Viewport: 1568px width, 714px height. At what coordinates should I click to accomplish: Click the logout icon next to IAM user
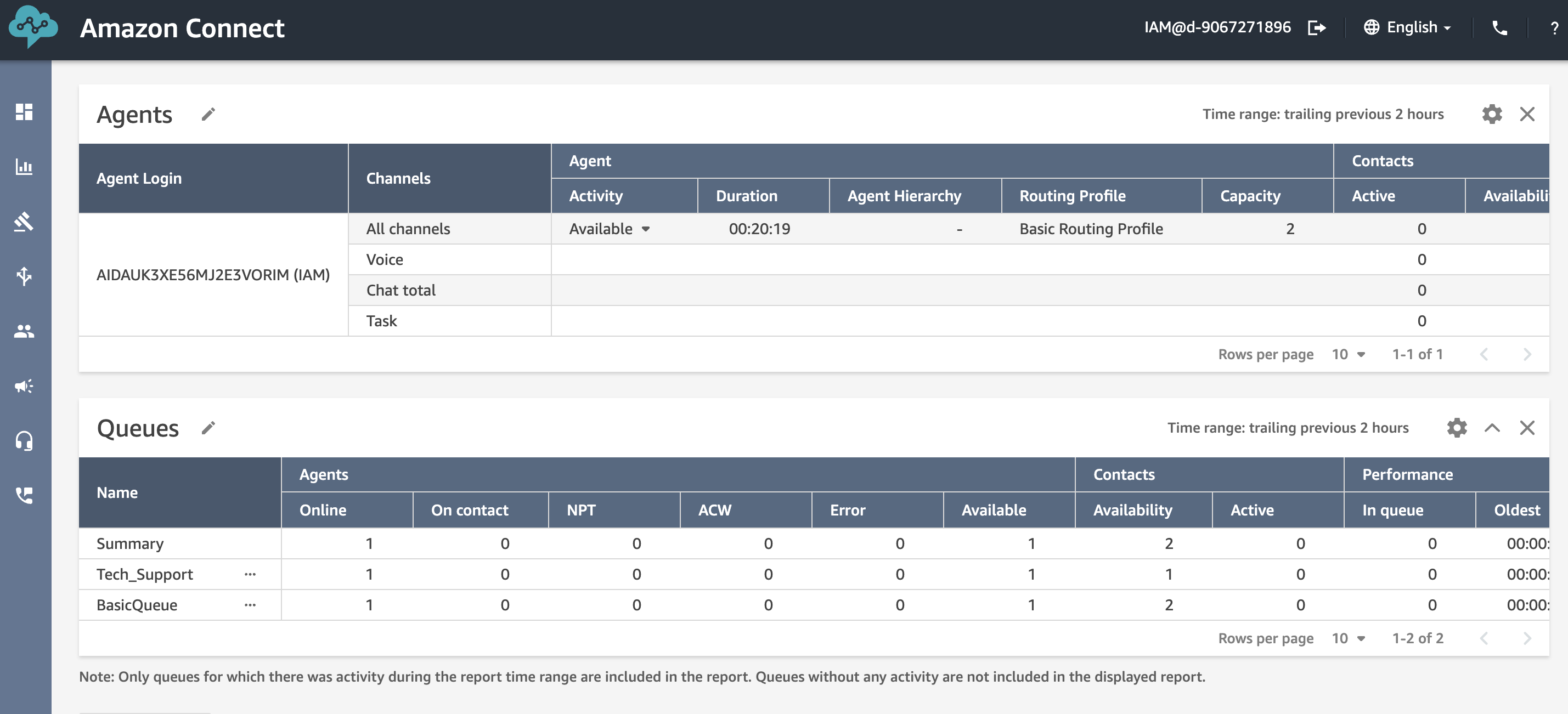coord(1317,28)
